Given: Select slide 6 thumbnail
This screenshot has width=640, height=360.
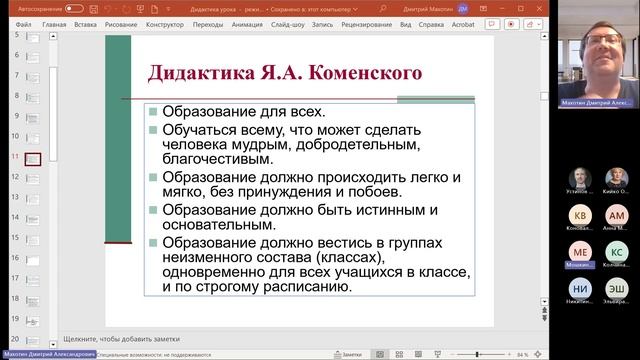Looking at the screenshot, I should 33,57.
